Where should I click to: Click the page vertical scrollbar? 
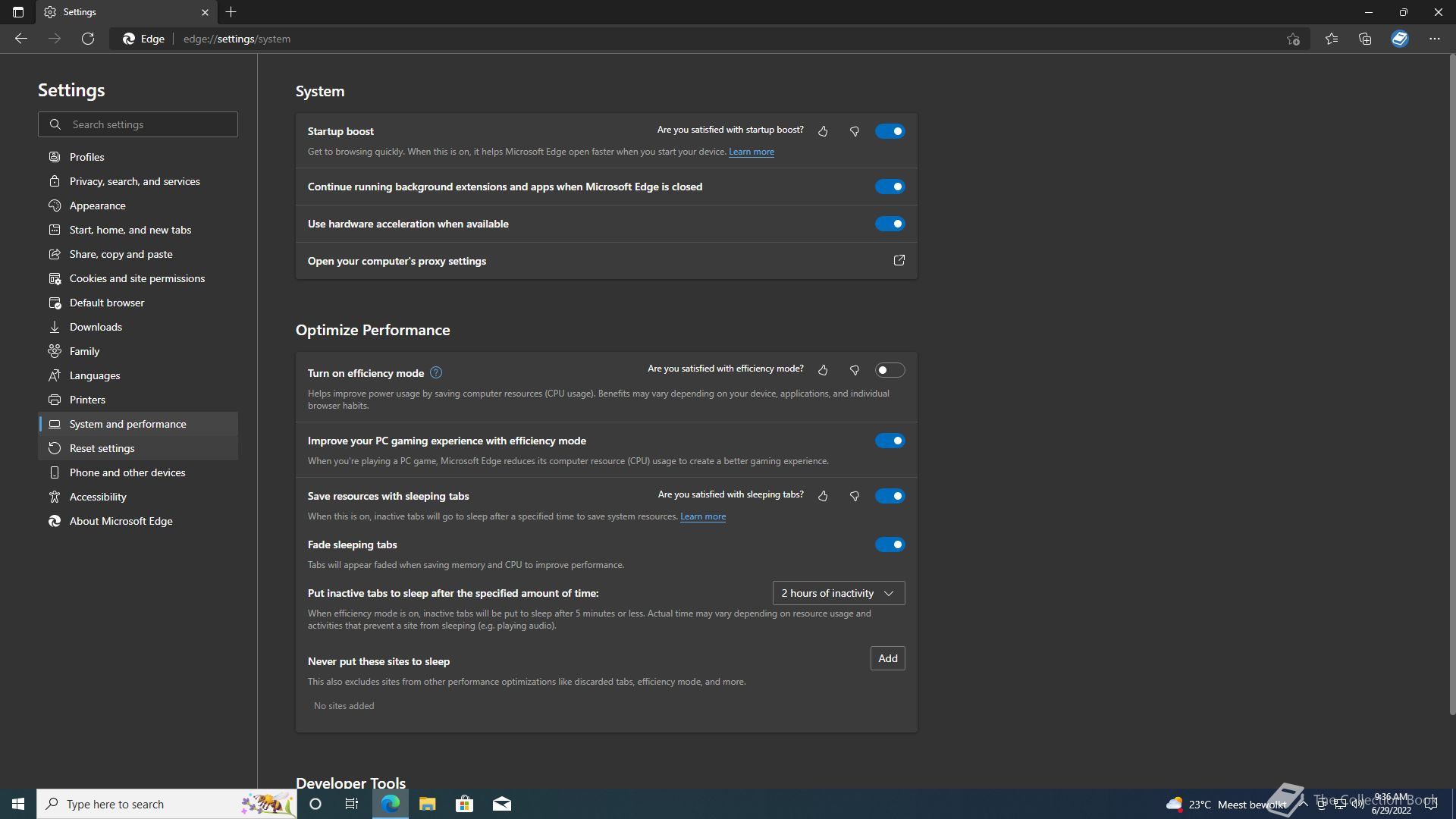[1452, 384]
